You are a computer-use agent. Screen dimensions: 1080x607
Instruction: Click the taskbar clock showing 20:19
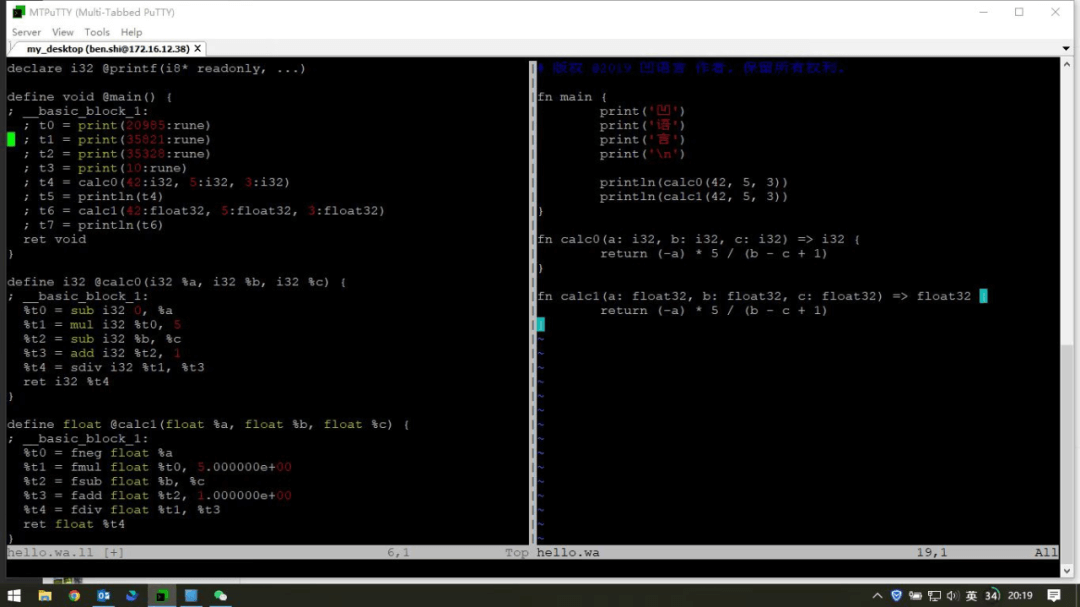(x=1020, y=595)
